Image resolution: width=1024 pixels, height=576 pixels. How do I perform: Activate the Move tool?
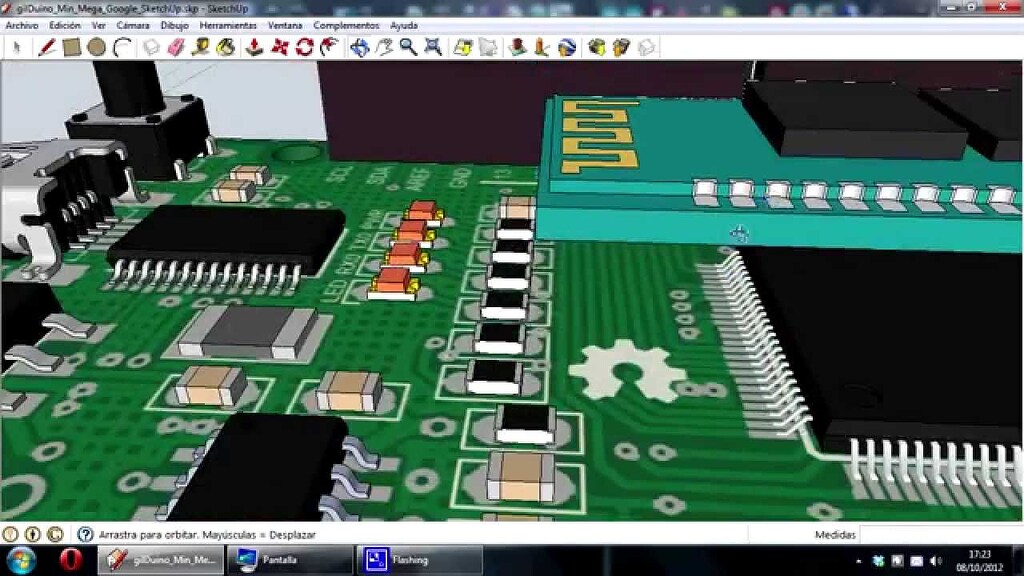pyautogui.click(x=281, y=45)
